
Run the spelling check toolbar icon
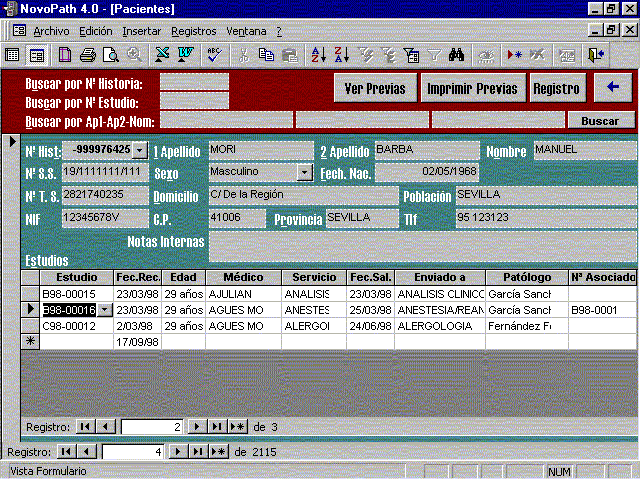coord(214,55)
